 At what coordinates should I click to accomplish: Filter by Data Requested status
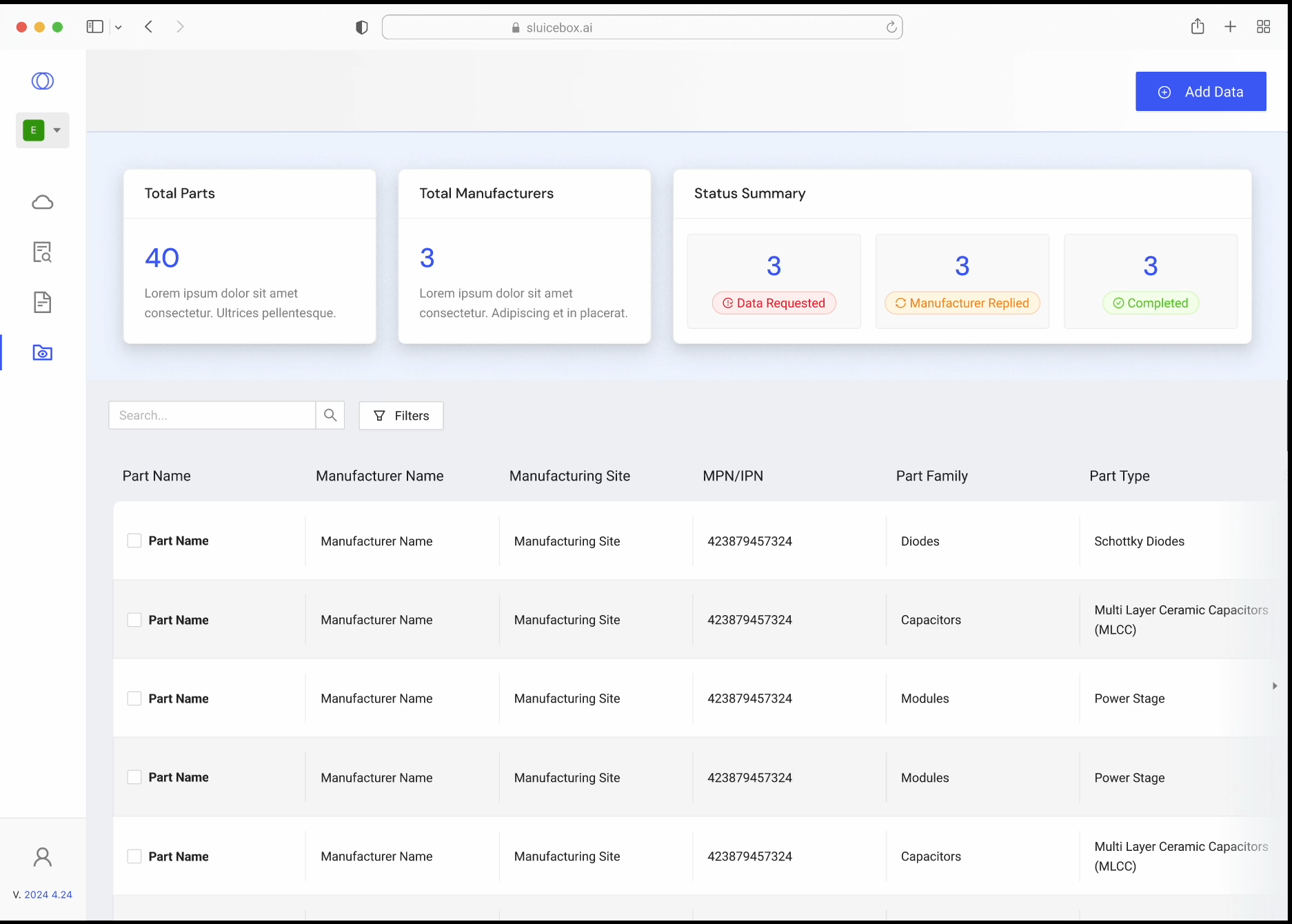coord(774,303)
